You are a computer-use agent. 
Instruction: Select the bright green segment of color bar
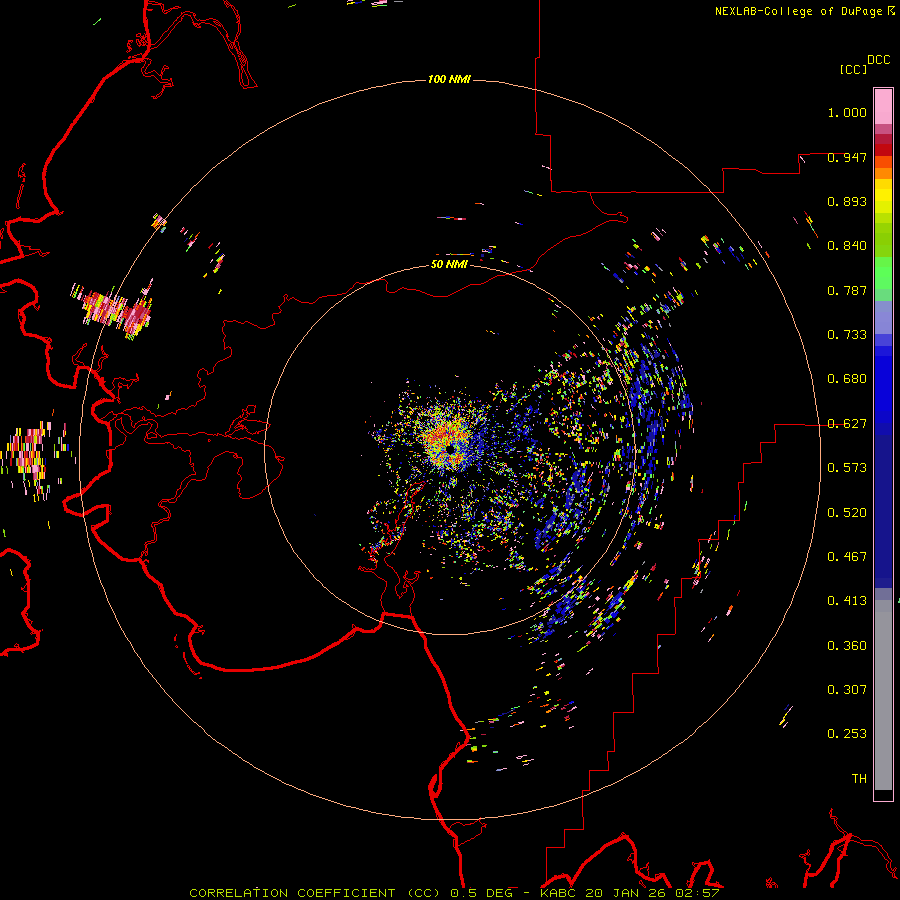[x=883, y=272]
